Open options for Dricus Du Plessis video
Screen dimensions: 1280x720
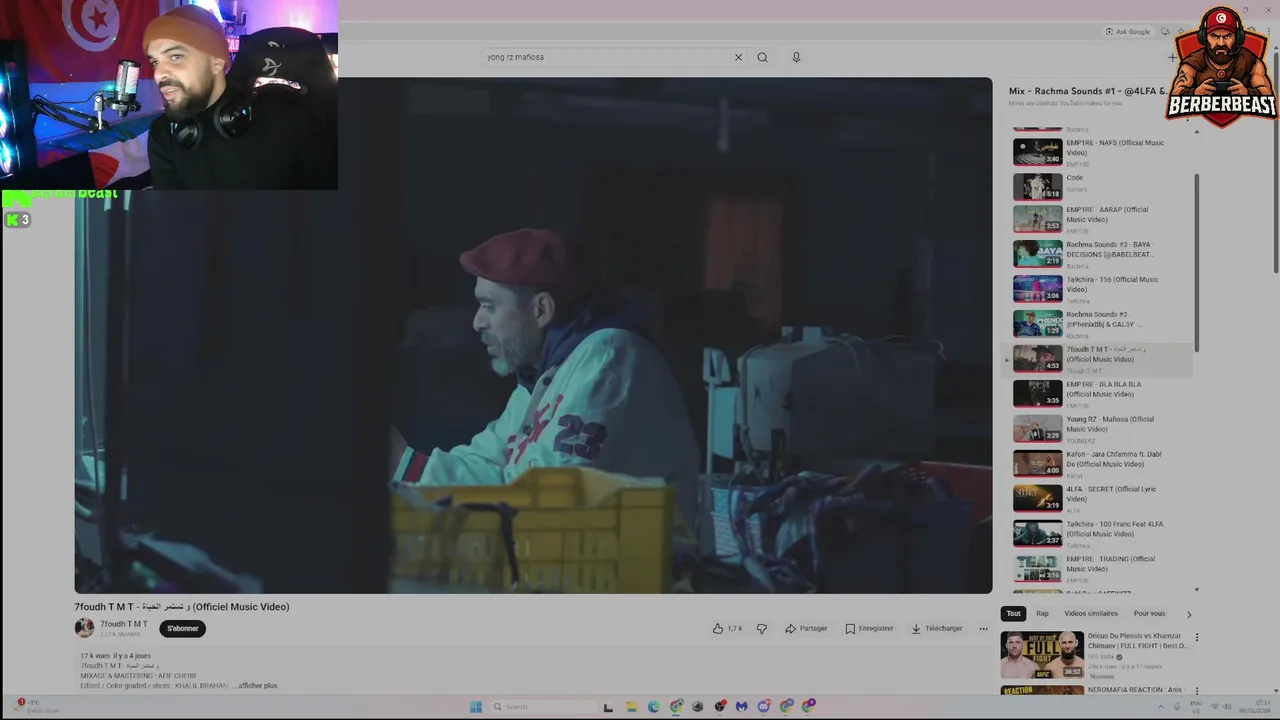1196,637
